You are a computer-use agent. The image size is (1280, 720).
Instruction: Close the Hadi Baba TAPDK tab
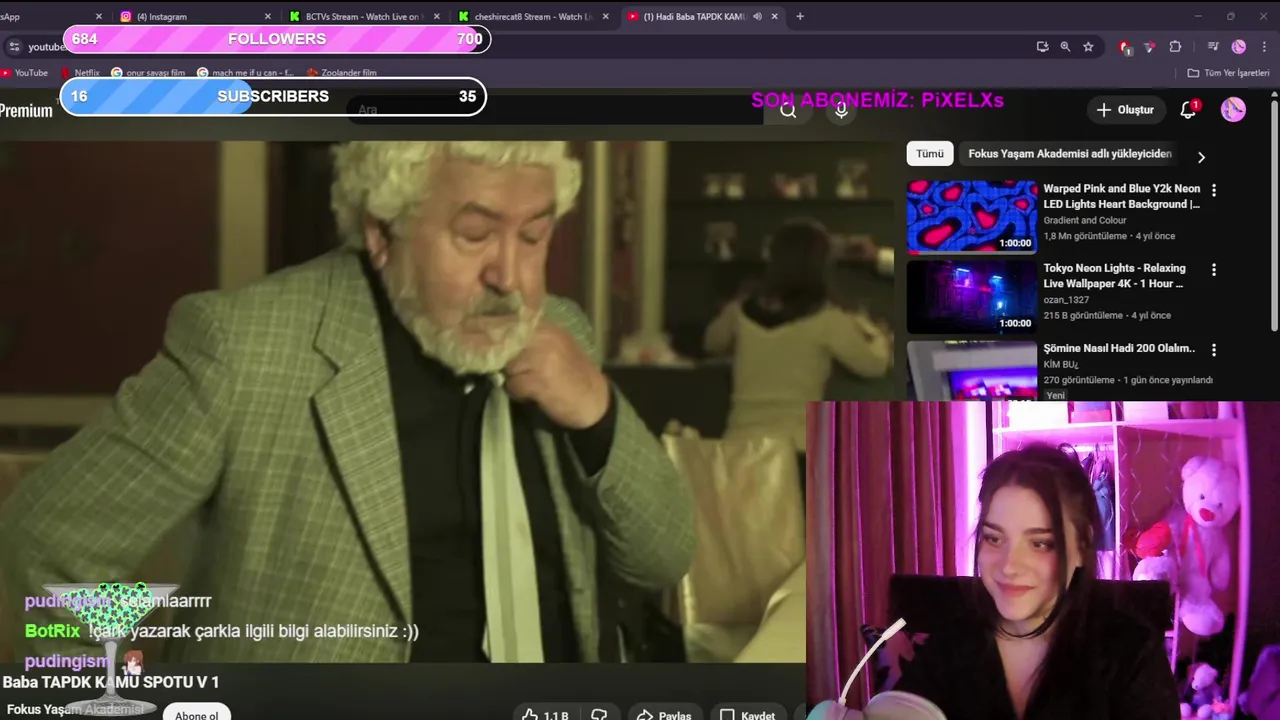(x=774, y=16)
